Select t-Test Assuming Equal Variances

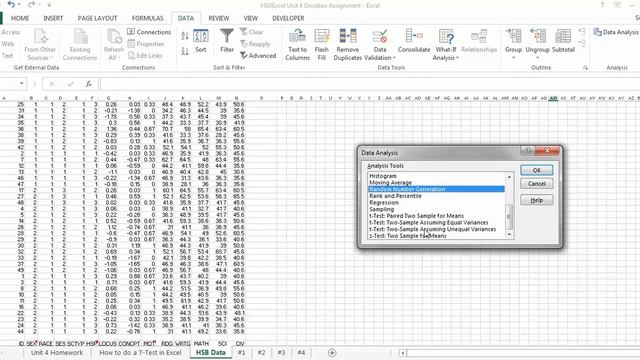point(436,222)
